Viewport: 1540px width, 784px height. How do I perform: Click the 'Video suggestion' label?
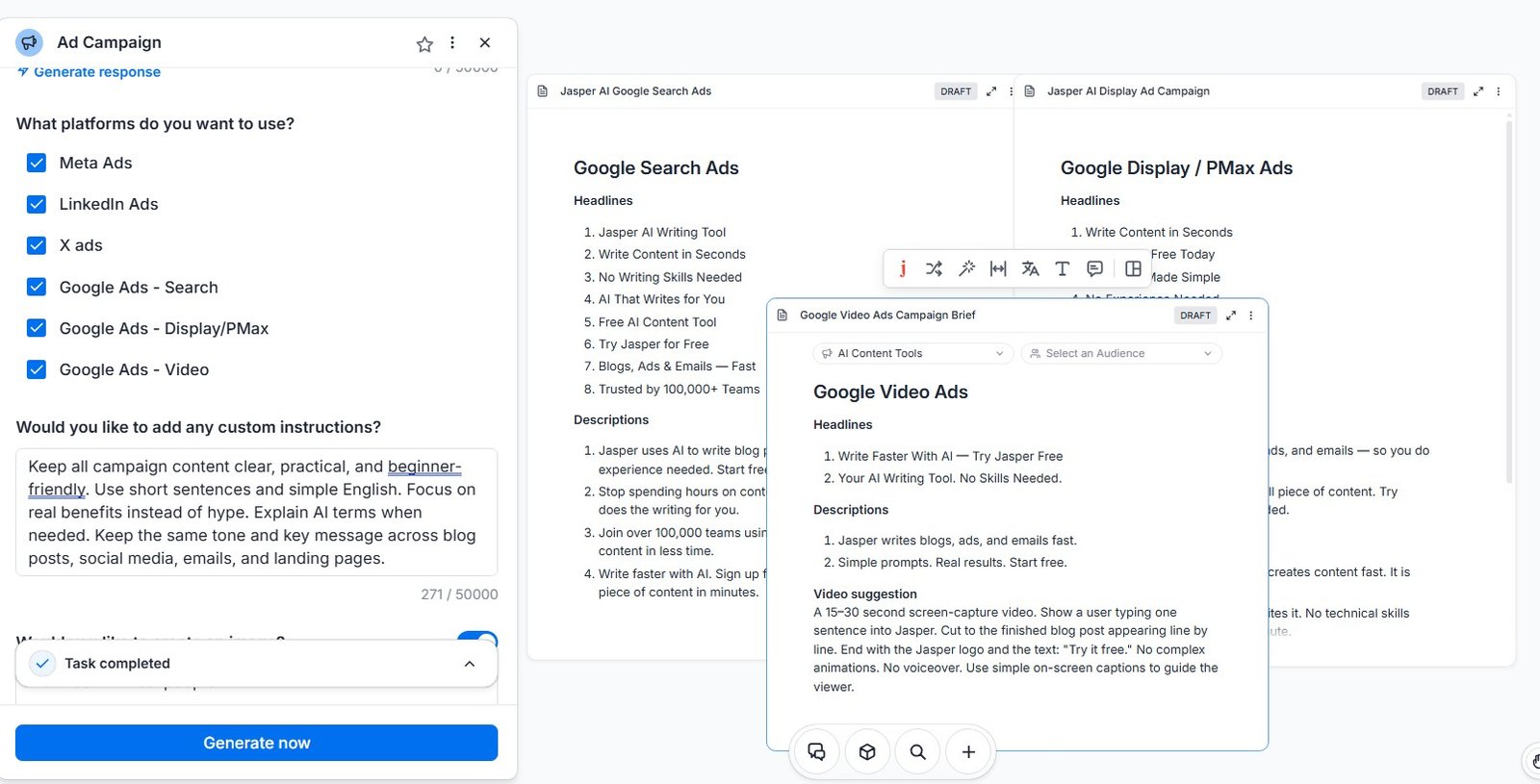865,594
